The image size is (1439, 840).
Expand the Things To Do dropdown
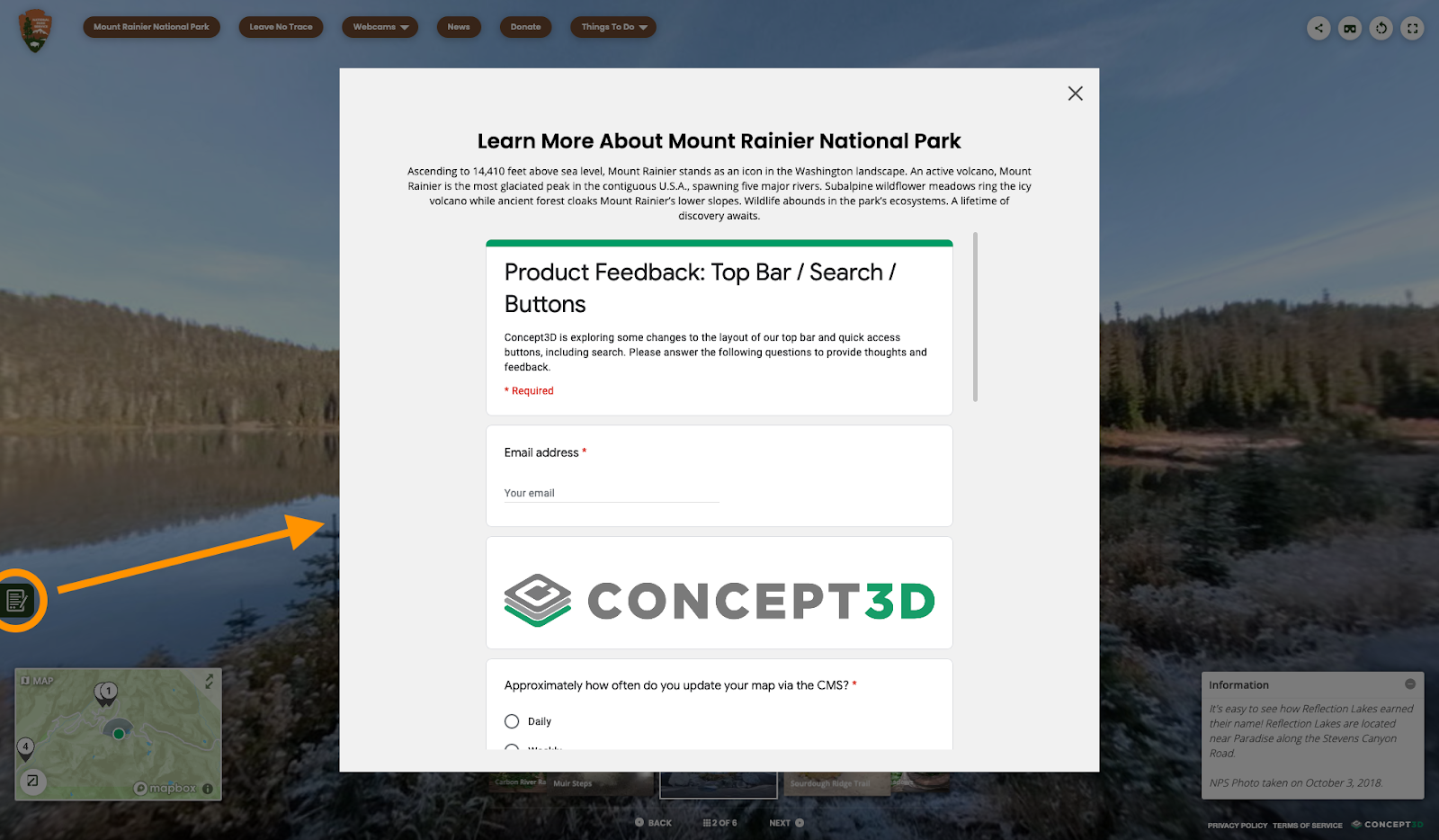tap(613, 27)
